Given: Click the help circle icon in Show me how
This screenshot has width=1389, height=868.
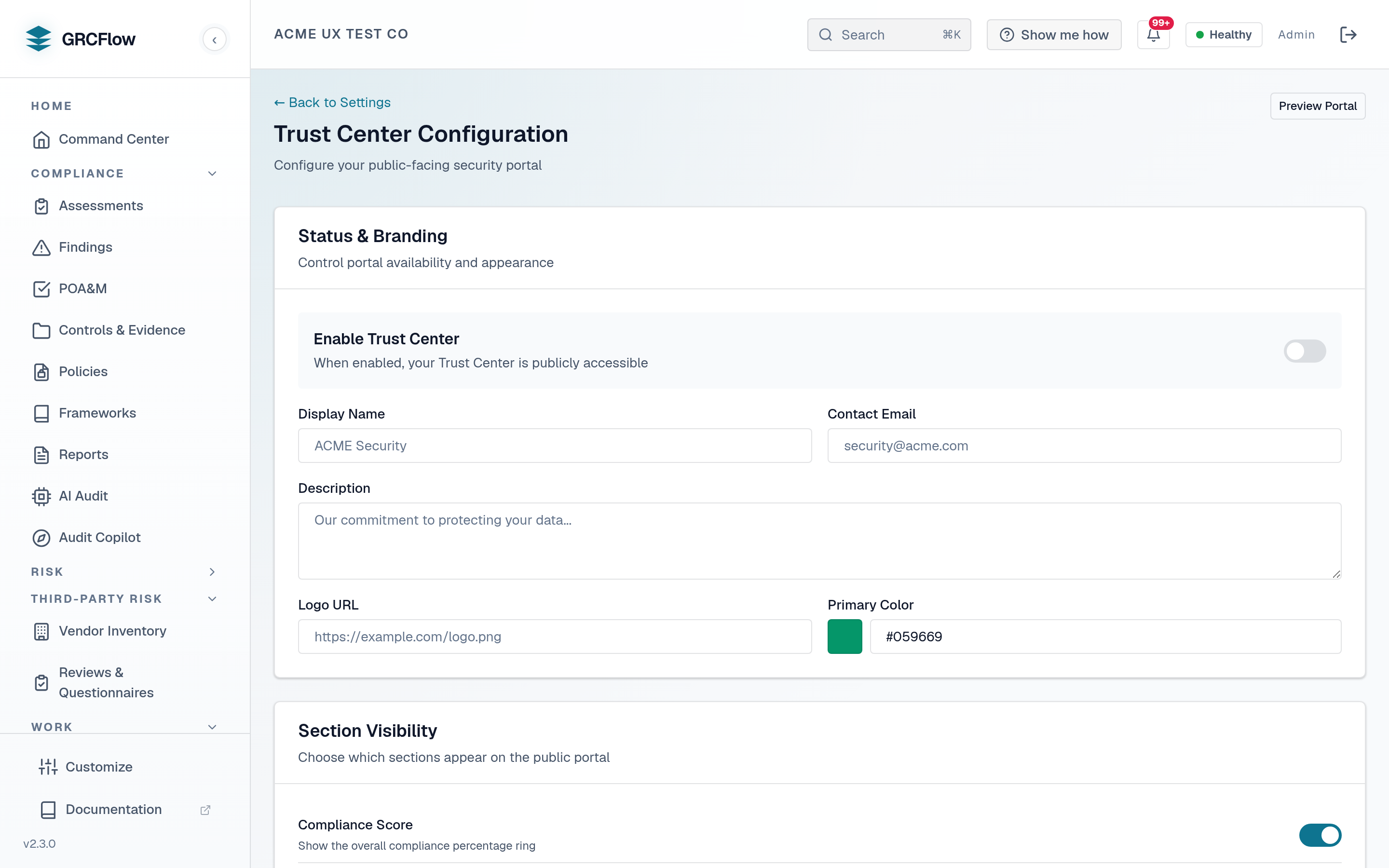Looking at the screenshot, I should click(1007, 35).
